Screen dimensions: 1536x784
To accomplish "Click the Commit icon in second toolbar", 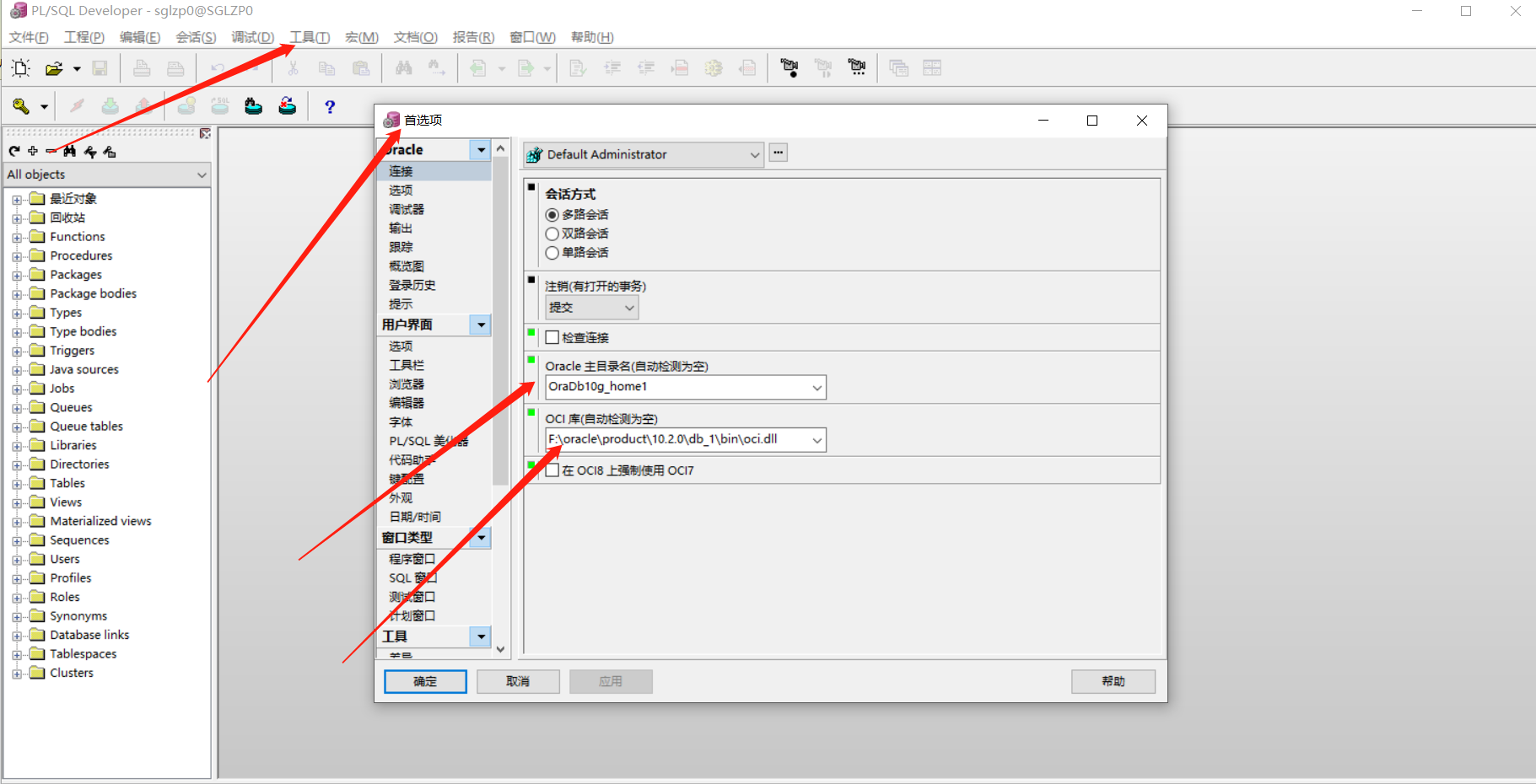I will pyautogui.click(x=110, y=106).
